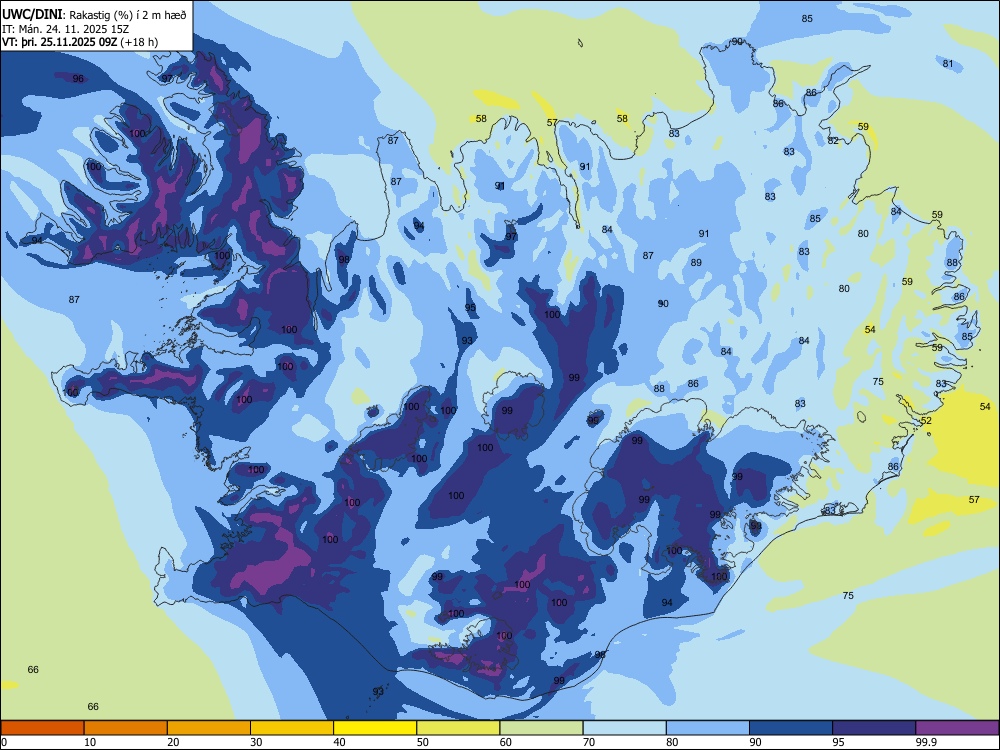The height and width of the screenshot is (750, 1000).
Task: Click the pale blue 70–80 legend swatch
Action: coord(624,728)
